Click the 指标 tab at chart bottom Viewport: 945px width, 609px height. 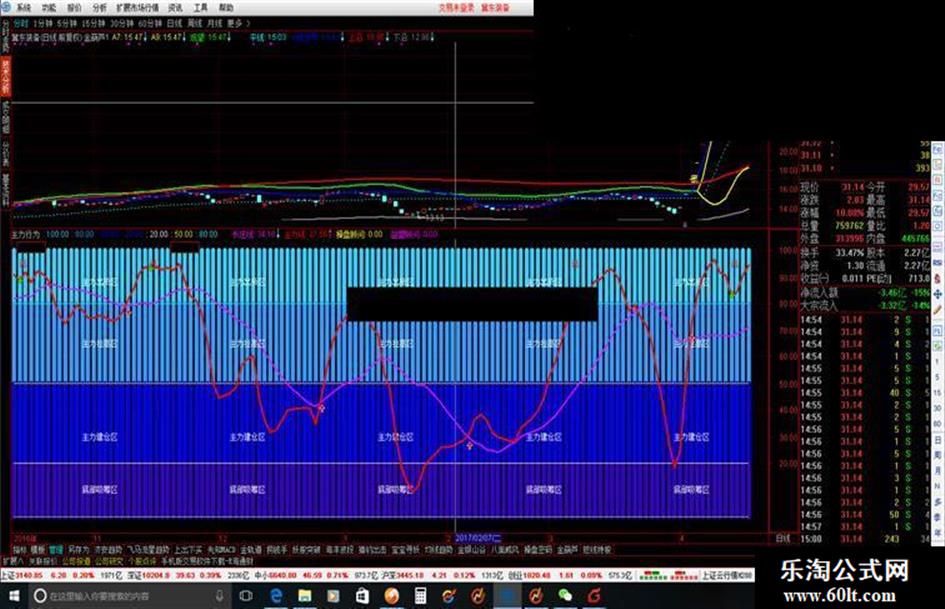pos(20,549)
